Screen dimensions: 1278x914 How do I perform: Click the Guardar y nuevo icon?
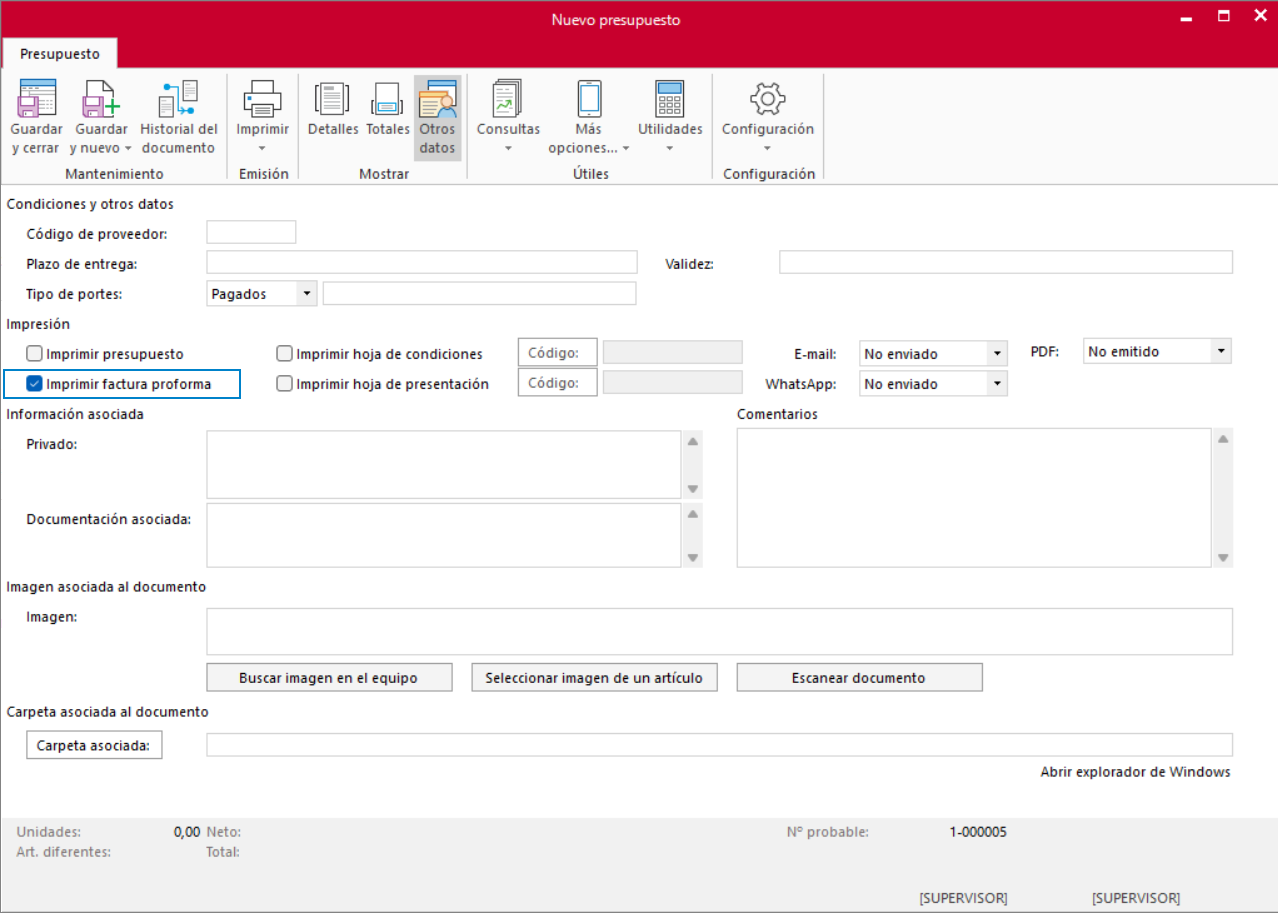[x=100, y=99]
